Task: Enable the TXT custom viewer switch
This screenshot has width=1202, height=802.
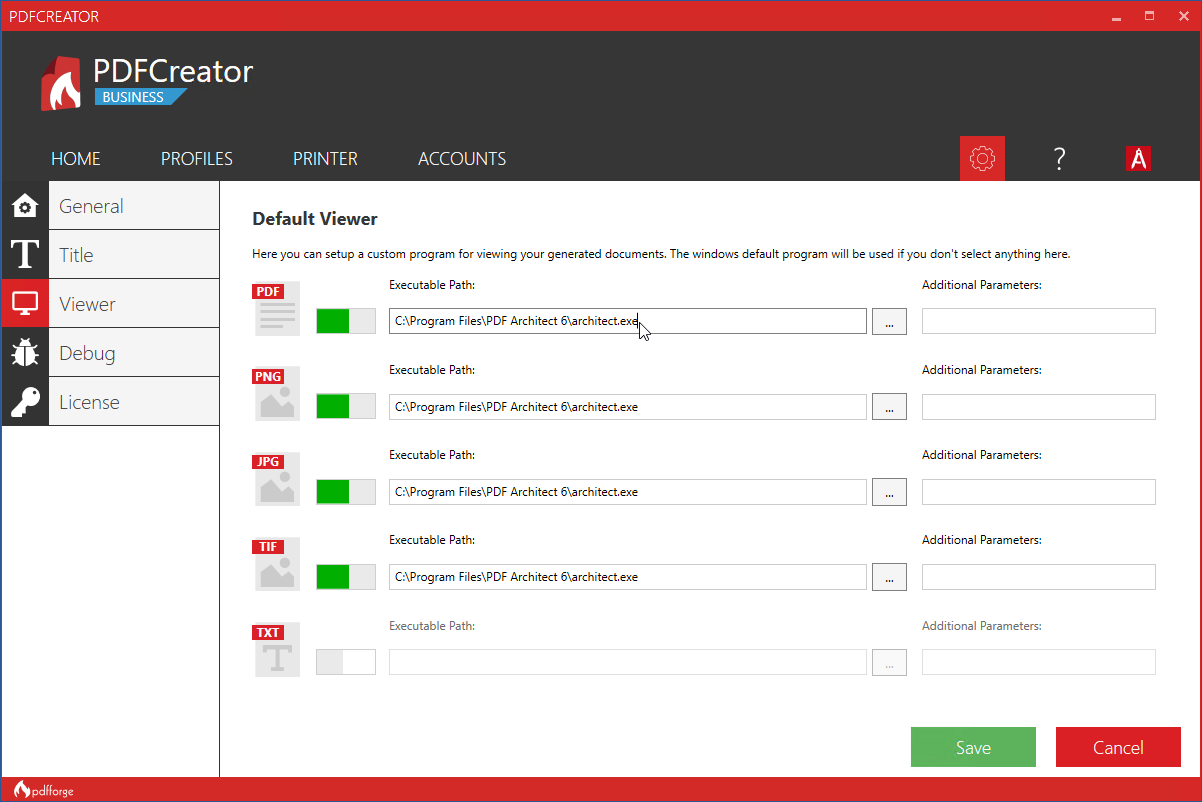Action: click(x=346, y=662)
